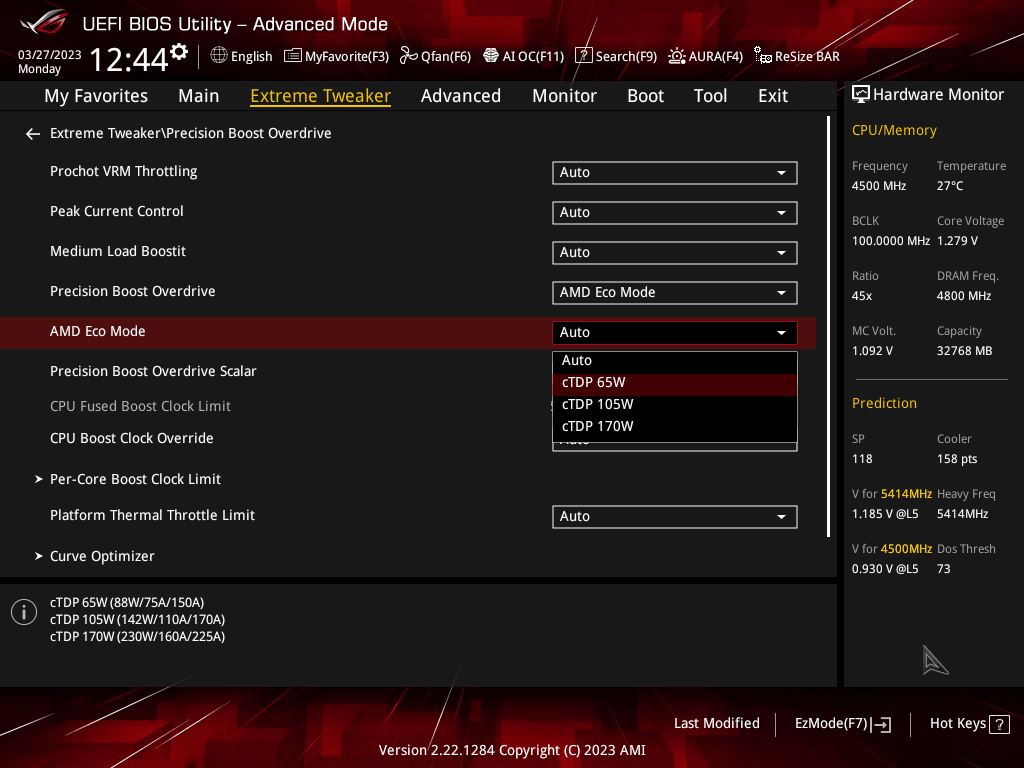Open the Exit tab
1024x768 pixels.
pyautogui.click(x=773, y=96)
